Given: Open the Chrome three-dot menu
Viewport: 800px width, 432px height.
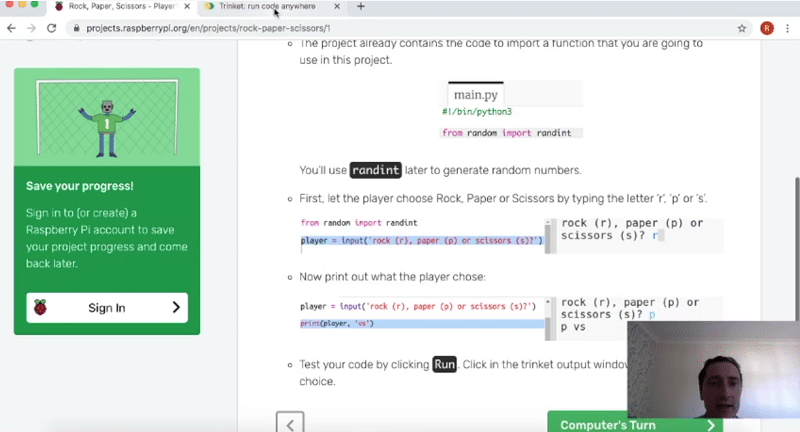Looking at the screenshot, I should point(788,29).
